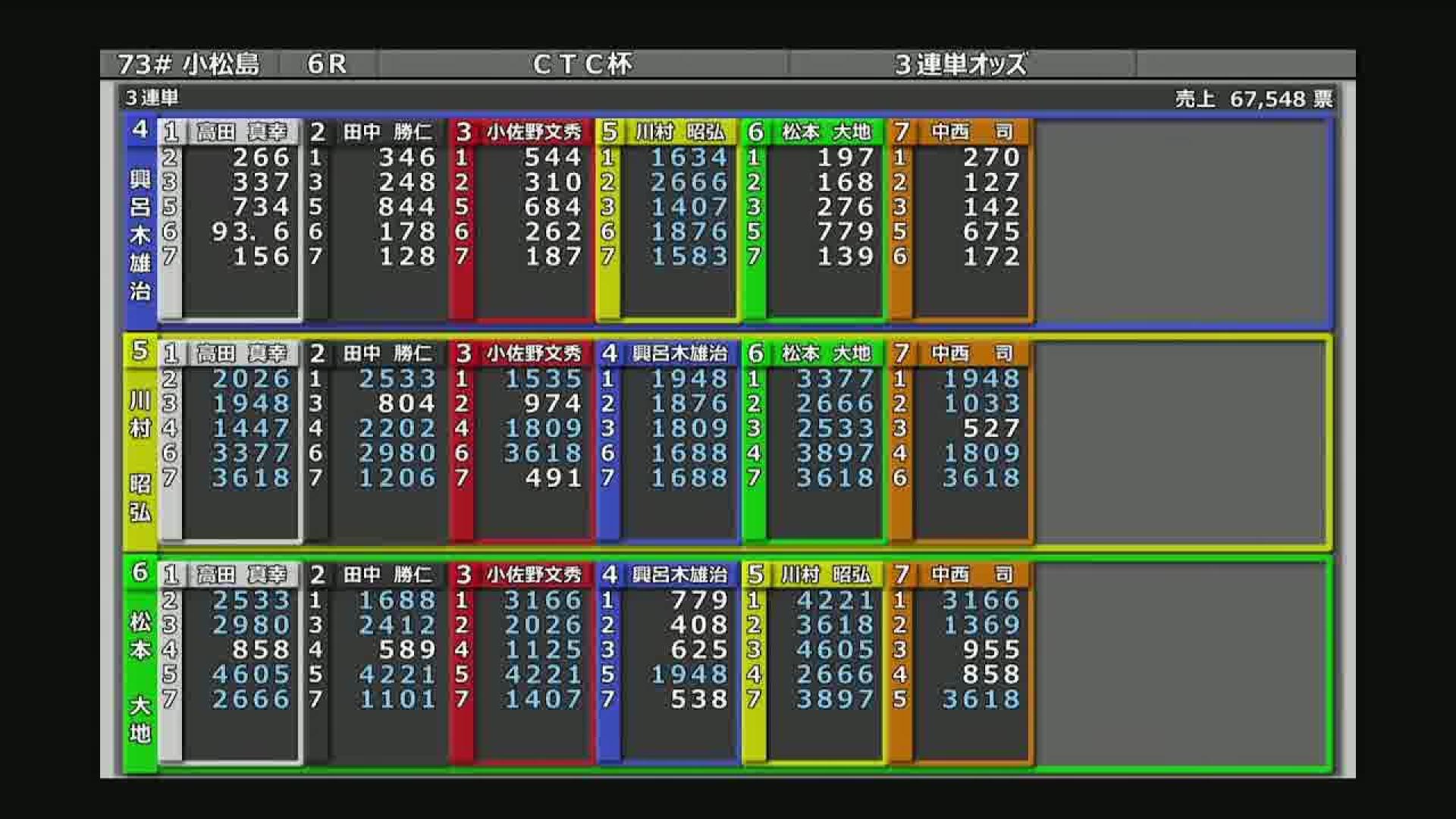1456x819 pixels.
Task: Click odds value '2202'
Action: (397, 428)
